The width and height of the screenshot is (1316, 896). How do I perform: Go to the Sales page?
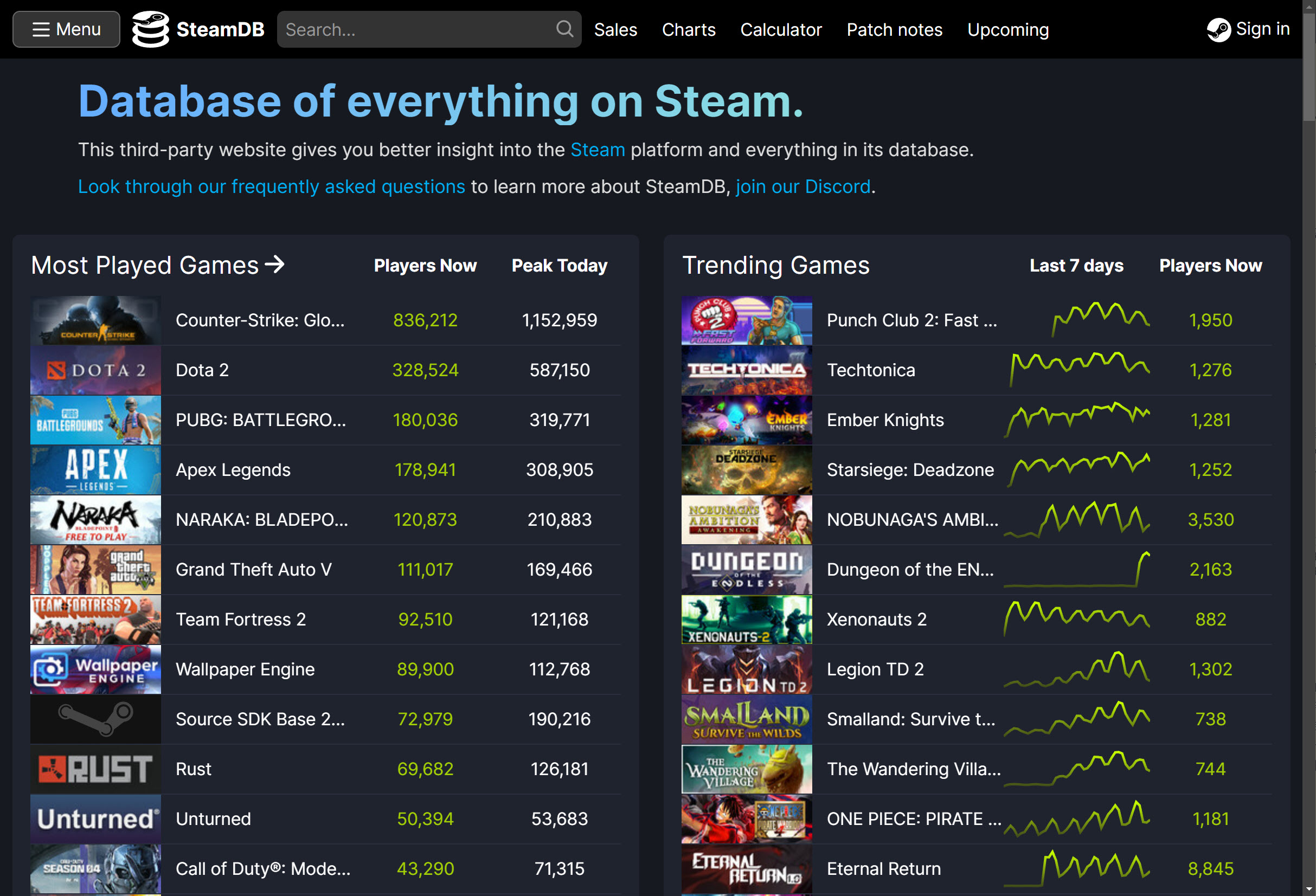pyautogui.click(x=615, y=29)
